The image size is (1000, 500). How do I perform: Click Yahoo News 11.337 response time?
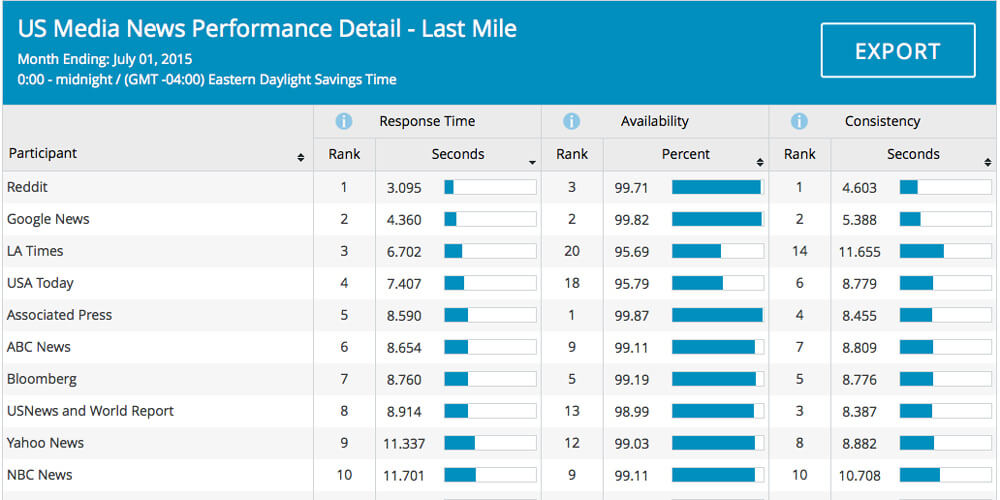(x=404, y=444)
